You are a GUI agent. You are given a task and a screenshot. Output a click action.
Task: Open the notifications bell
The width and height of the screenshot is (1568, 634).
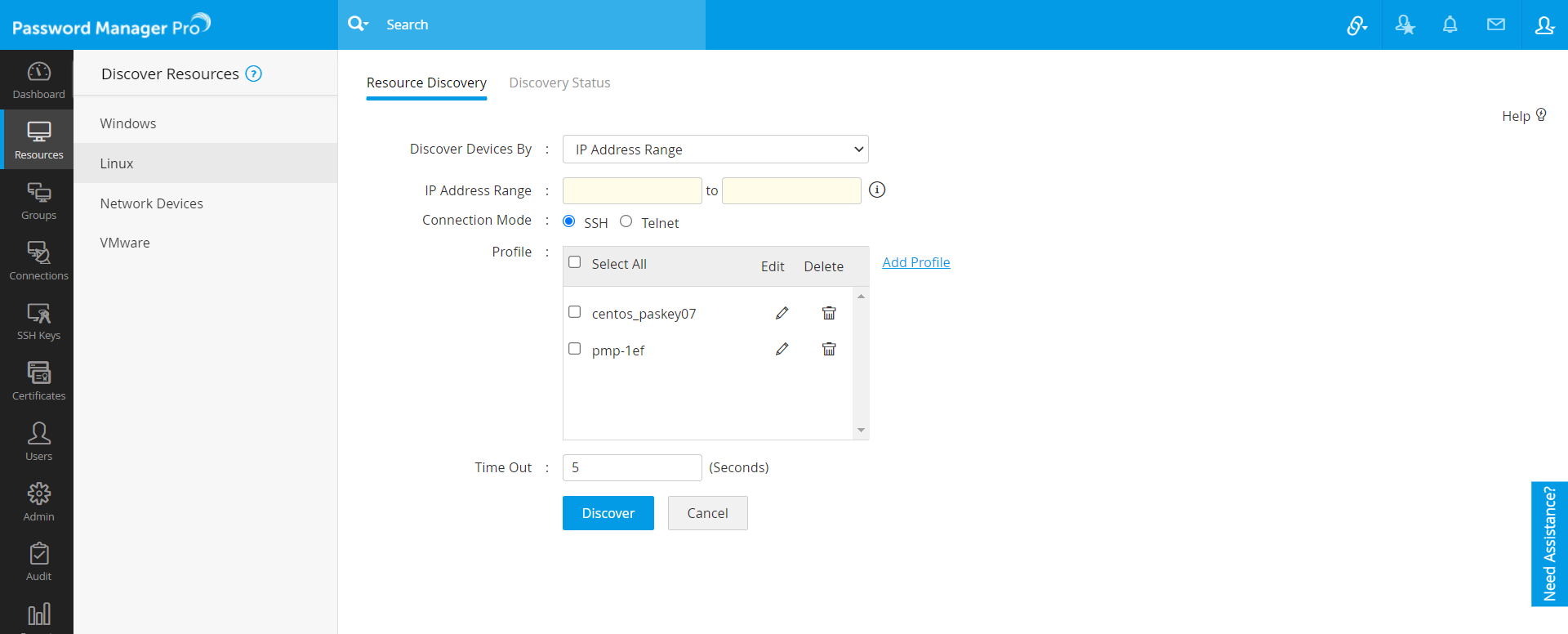(1450, 25)
